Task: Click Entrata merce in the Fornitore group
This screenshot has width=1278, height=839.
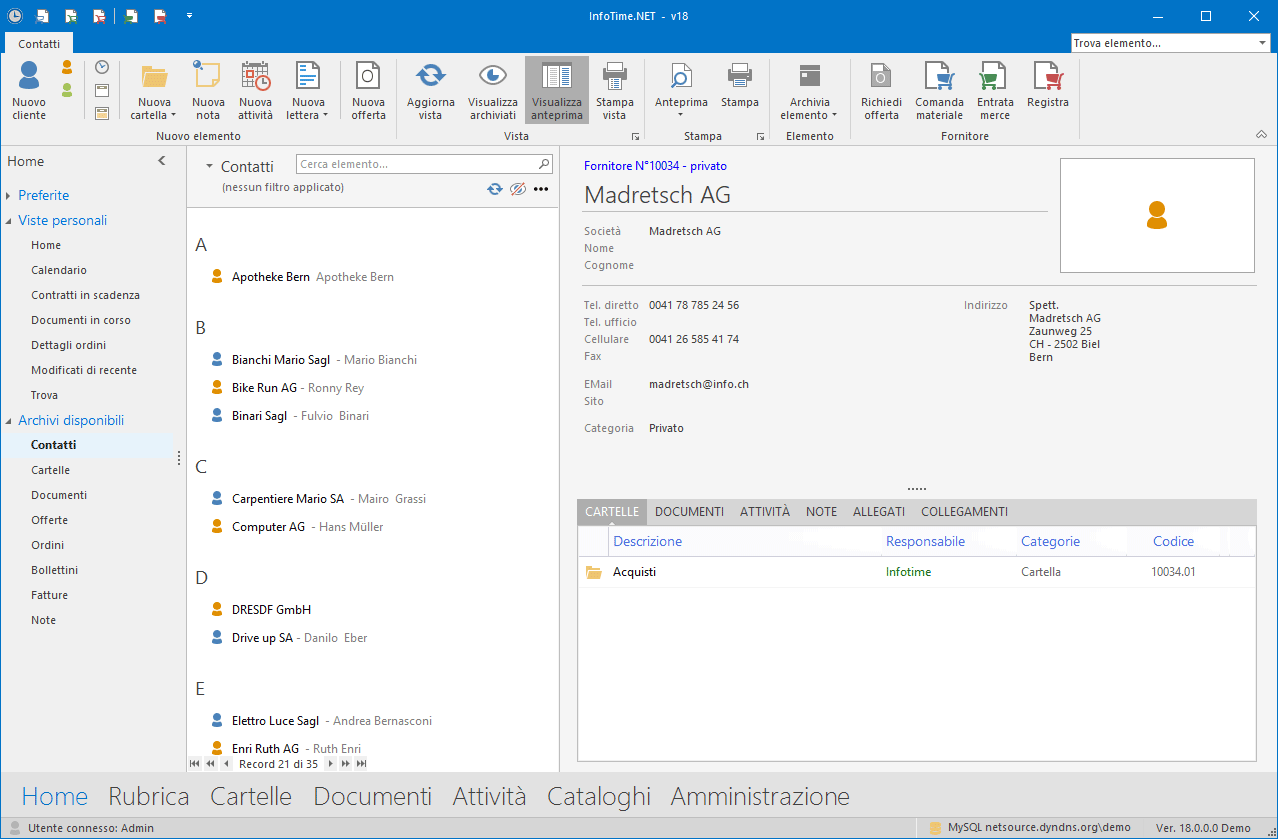Action: (994, 90)
